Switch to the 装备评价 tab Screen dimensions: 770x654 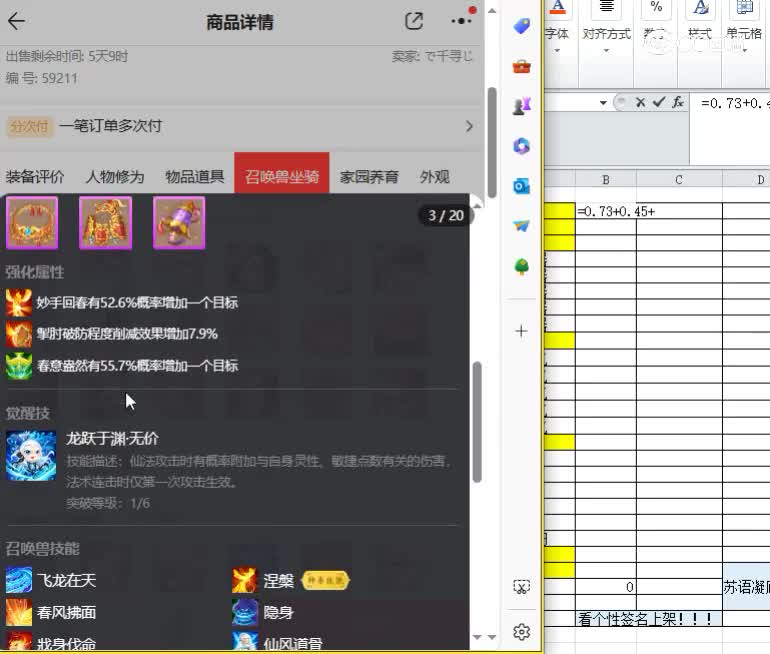[x=35, y=176]
